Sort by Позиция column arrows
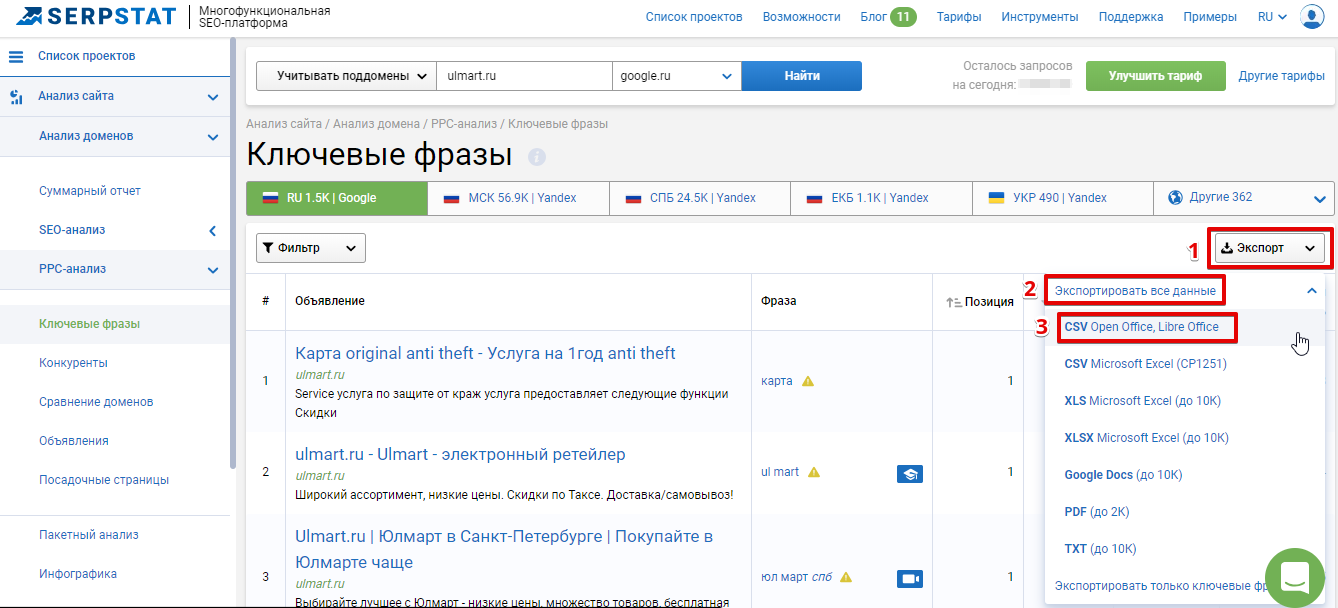Viewport: 1338px width, 608px height. coord(953,301)
